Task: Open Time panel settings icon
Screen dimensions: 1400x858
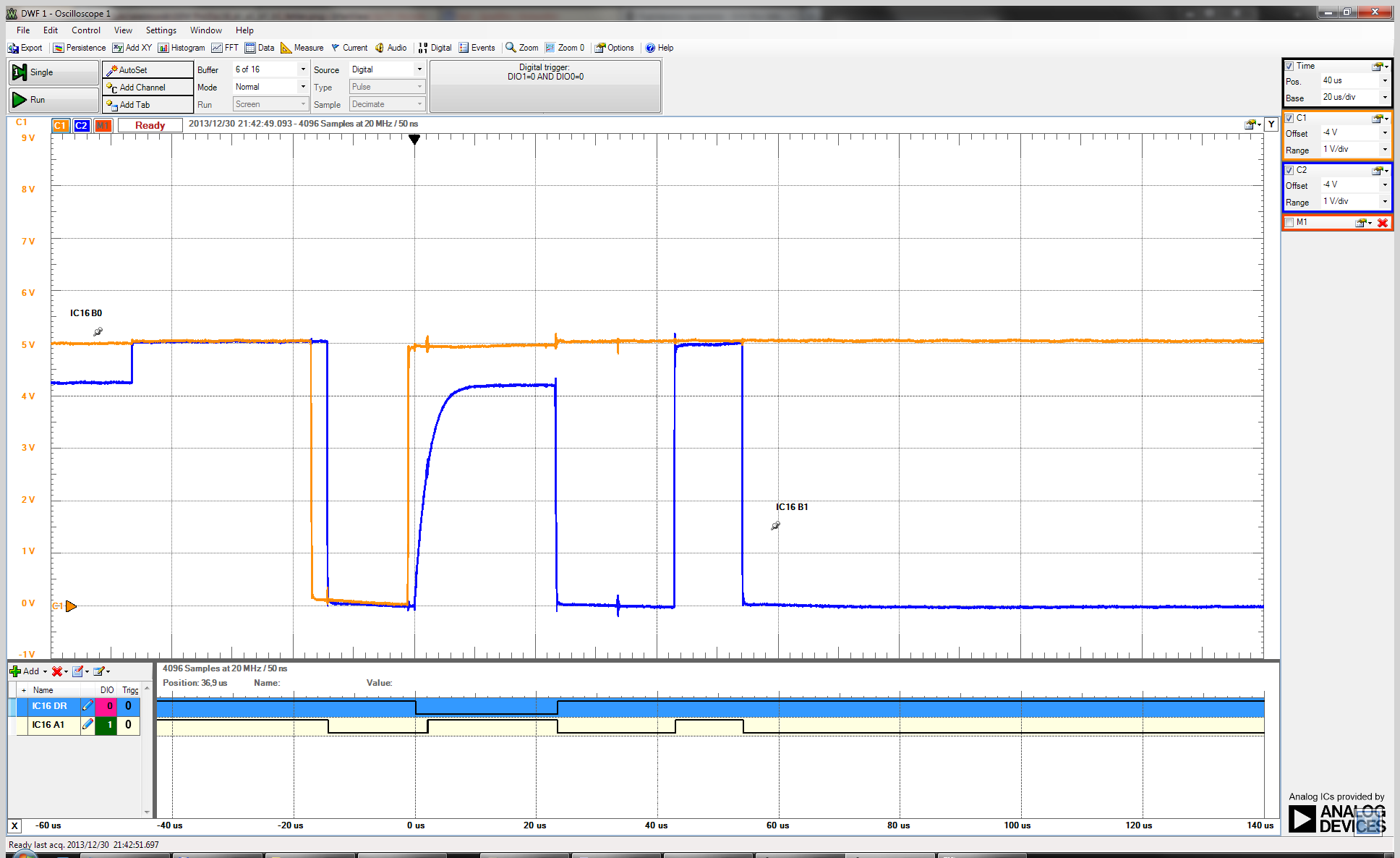Action: [x=1380, y=66]
